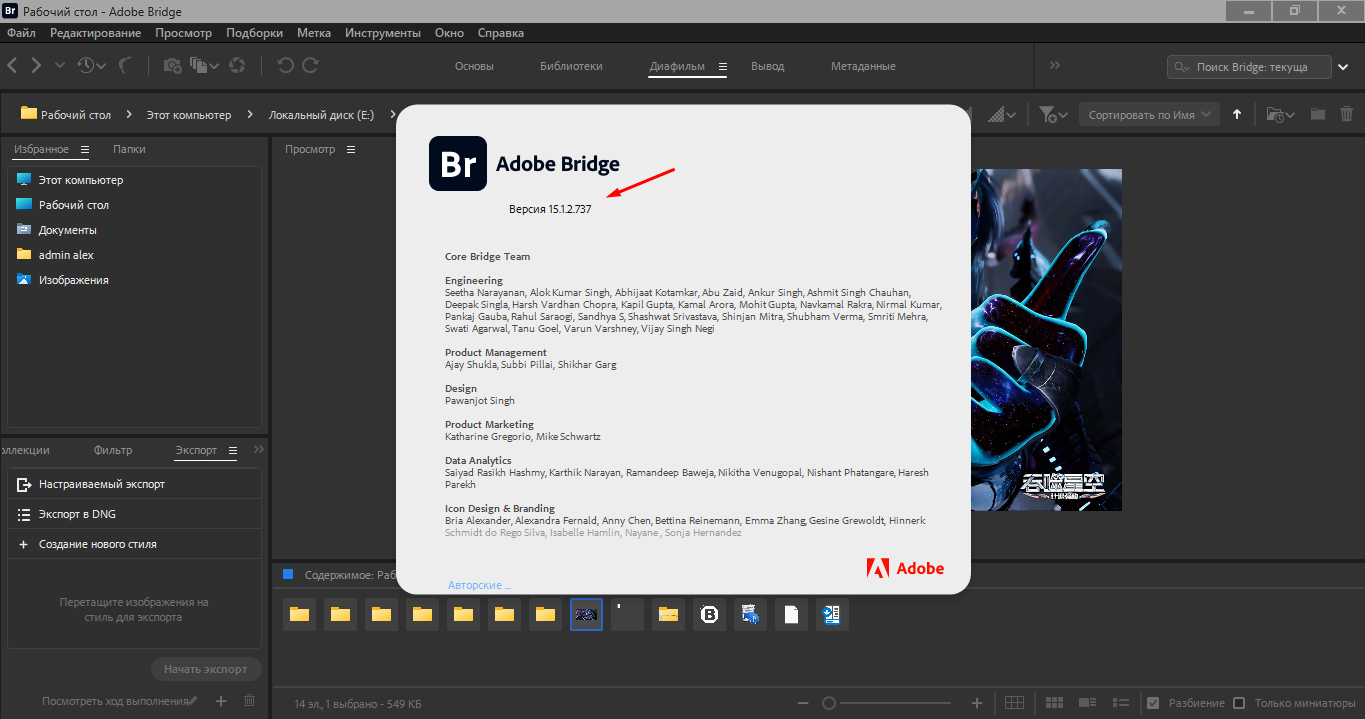The width and height of the screenshot is (1365, 719).
Task: Rotate image 90° counterclockwise
Action: coord(285,65)
